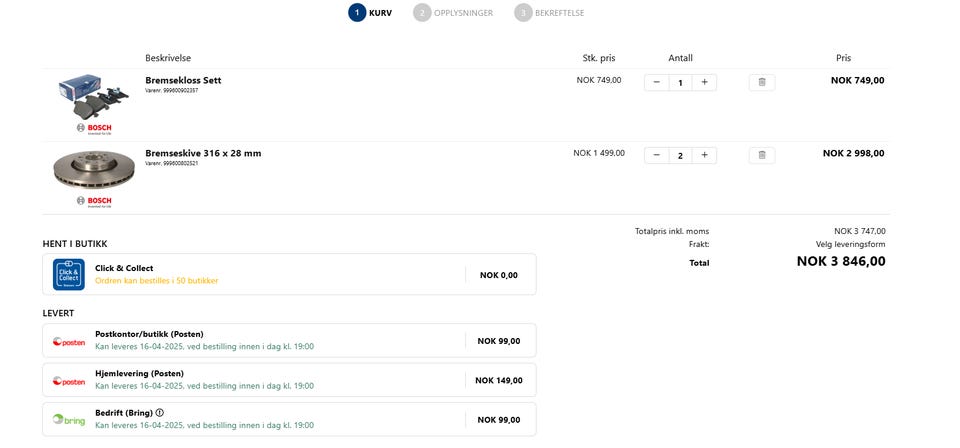Open the Bremsekloss Sett product link
The width and height of the screenshot is (960, 448).
pyautogui.click(x=183, y=80)
